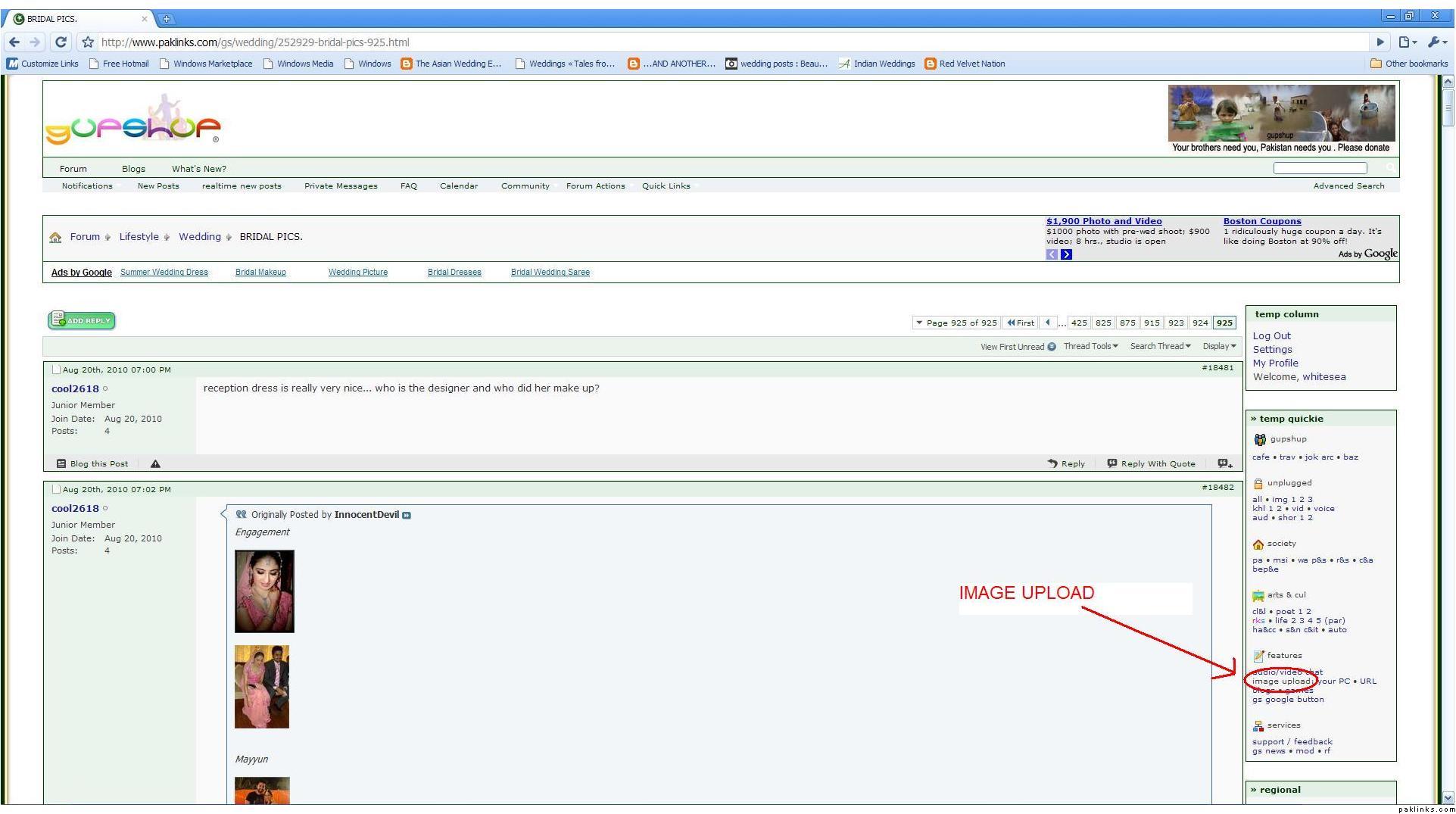Open the Chrome wrench settings menu
This screenshot has width=1456, height=814.
[1436, 42]
